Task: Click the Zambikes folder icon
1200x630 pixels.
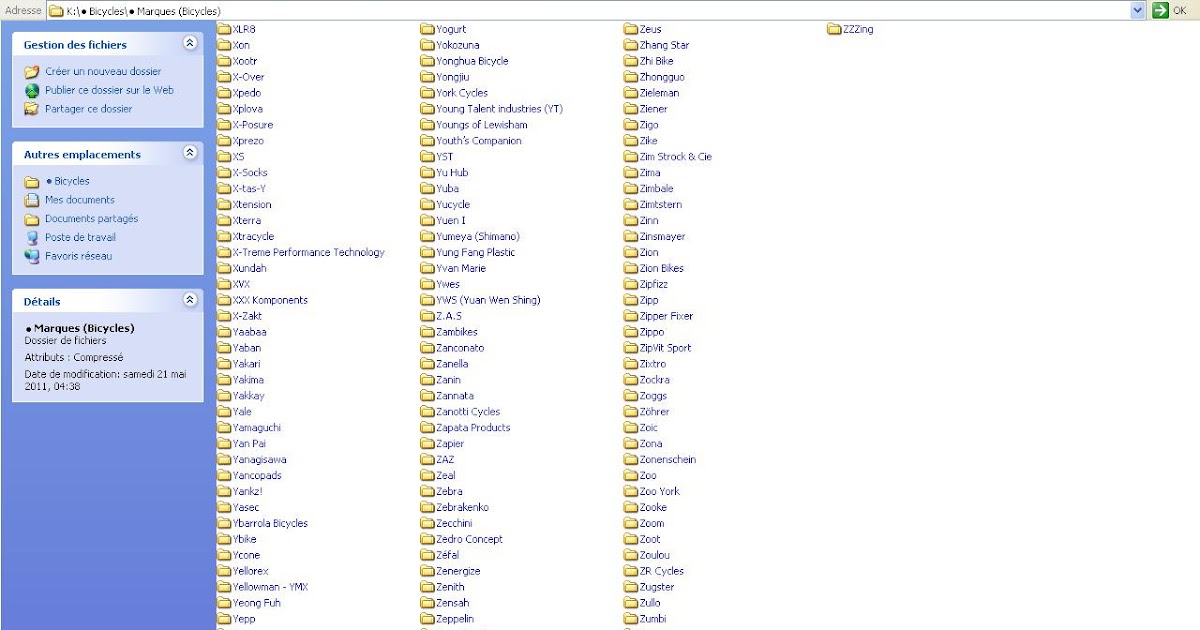Action: 428,332
